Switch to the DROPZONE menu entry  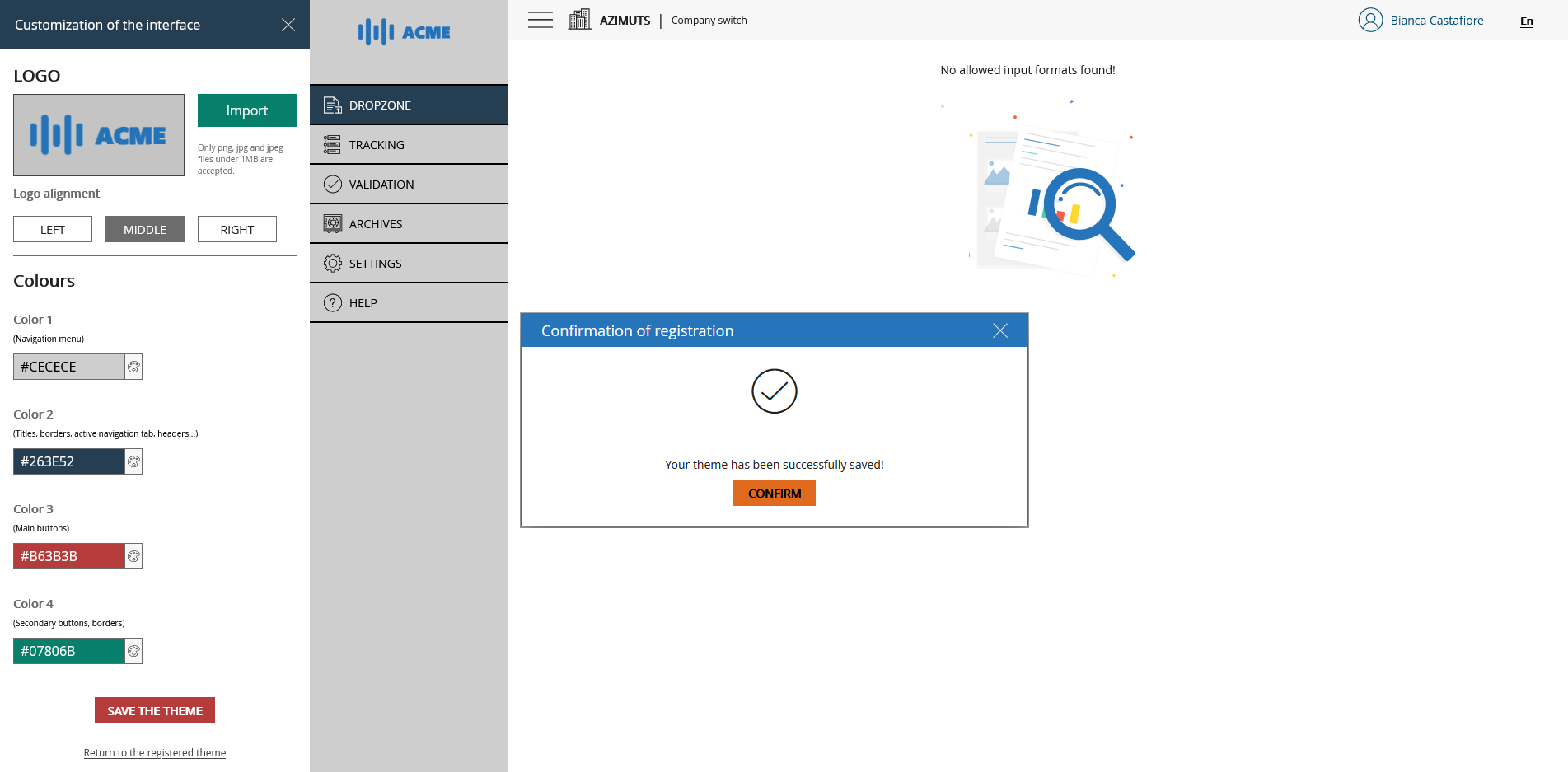click(x=380, y=105)
